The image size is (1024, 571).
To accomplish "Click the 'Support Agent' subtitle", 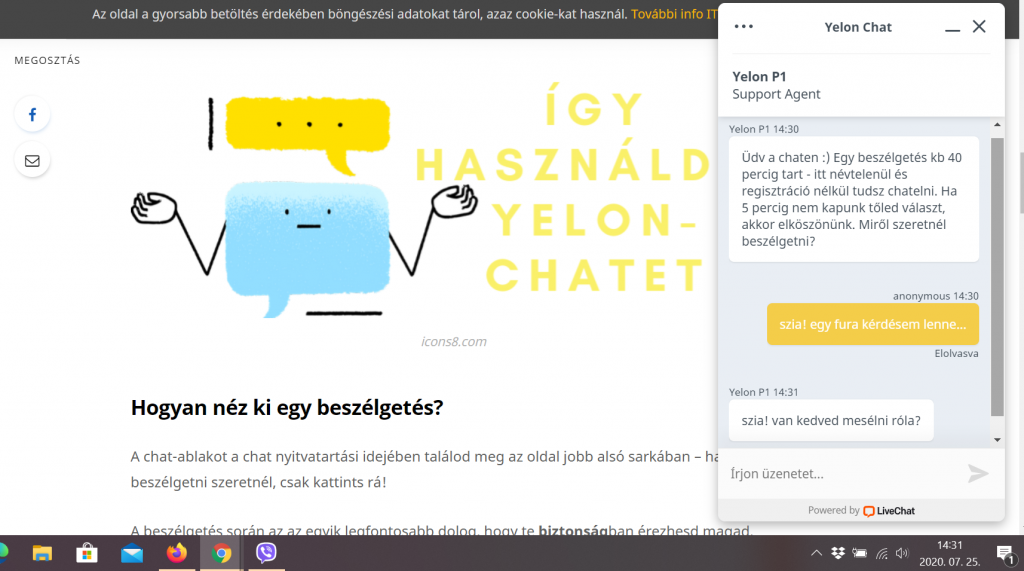I will pyautogui.click(x=776, y=94).
